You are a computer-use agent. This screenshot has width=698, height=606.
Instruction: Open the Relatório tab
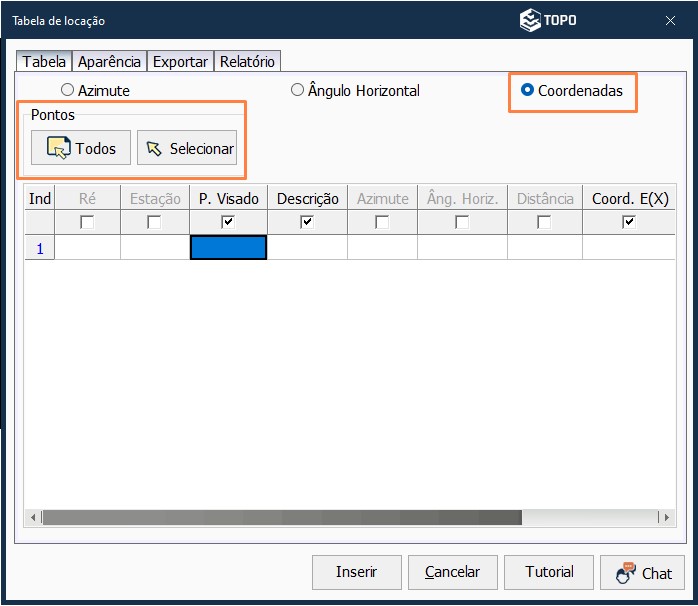247,61
